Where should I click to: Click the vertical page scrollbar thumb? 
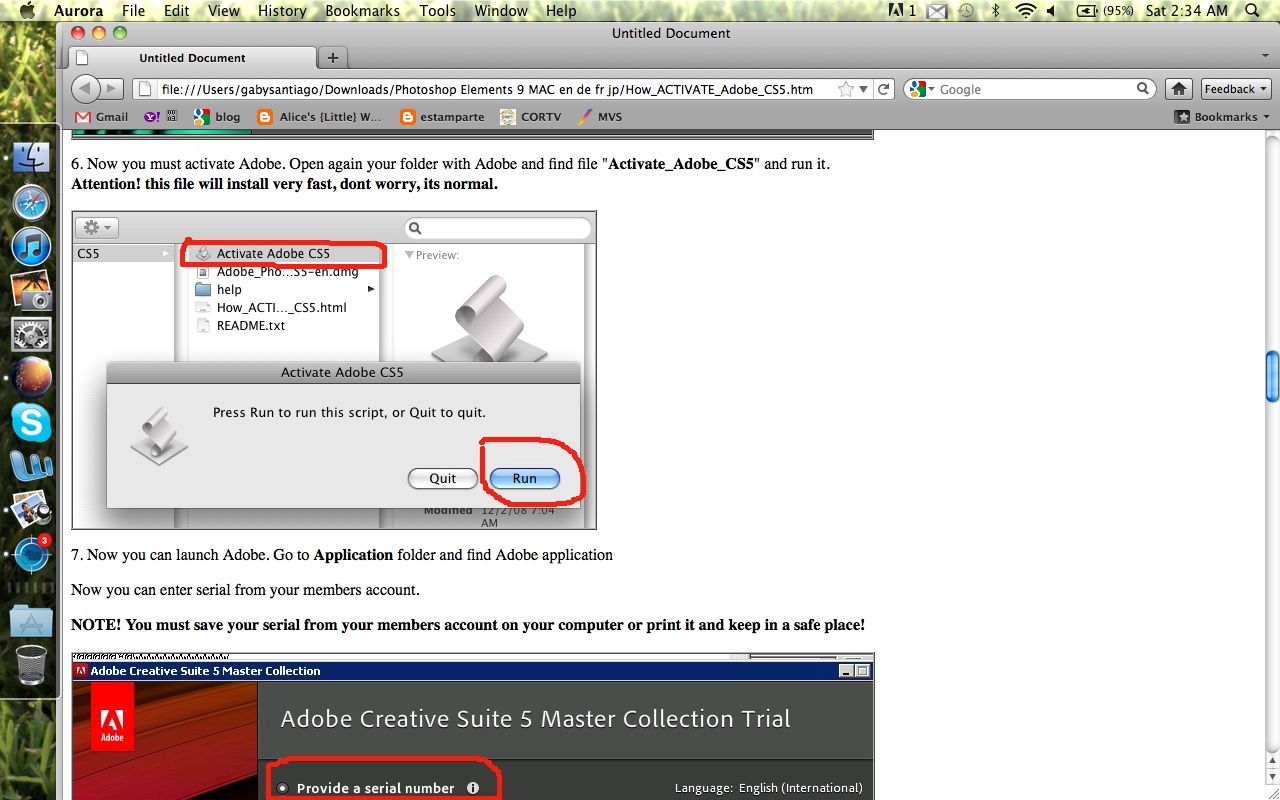1272,375
